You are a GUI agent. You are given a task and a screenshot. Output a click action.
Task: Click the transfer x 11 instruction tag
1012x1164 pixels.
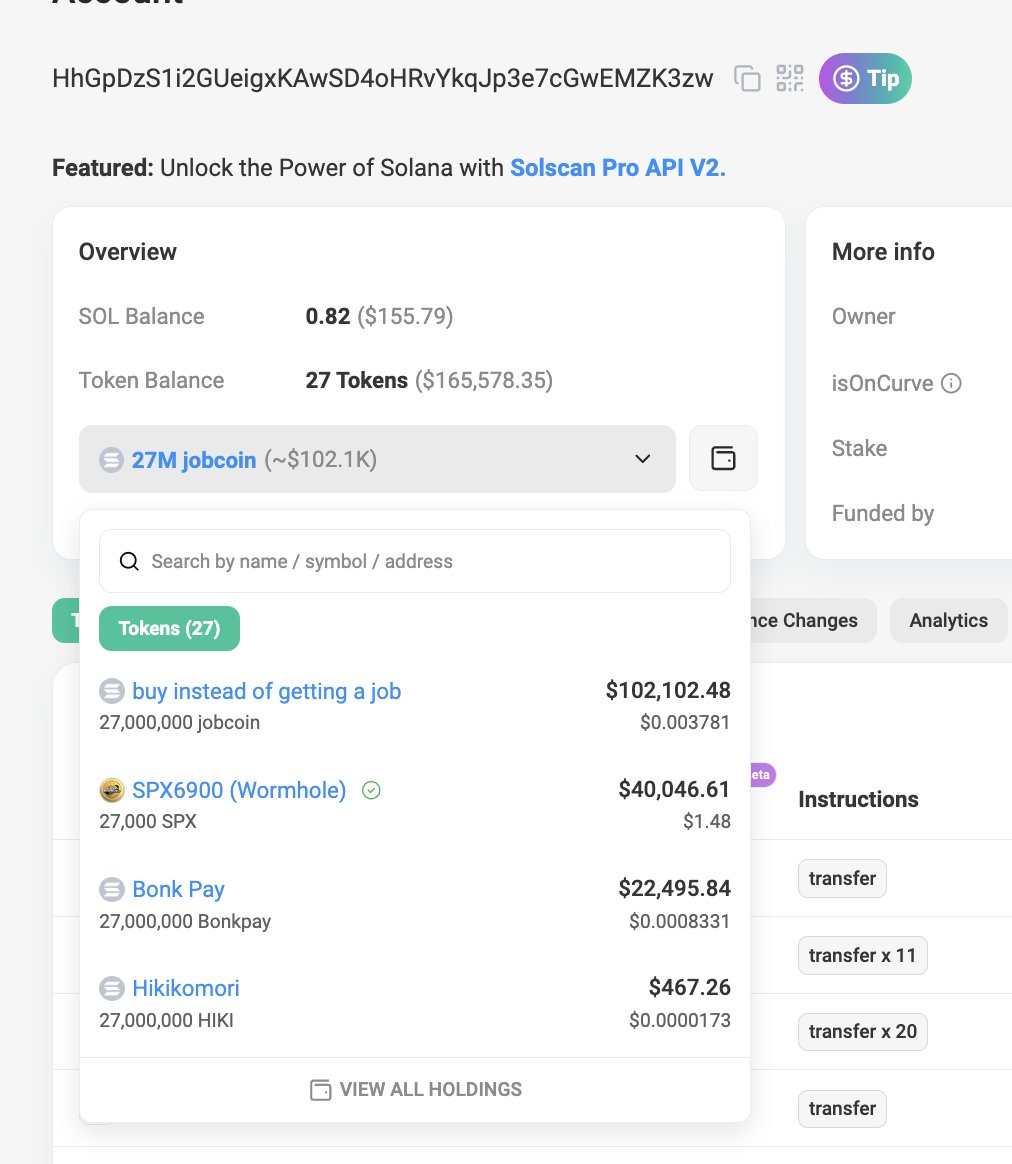862,955
